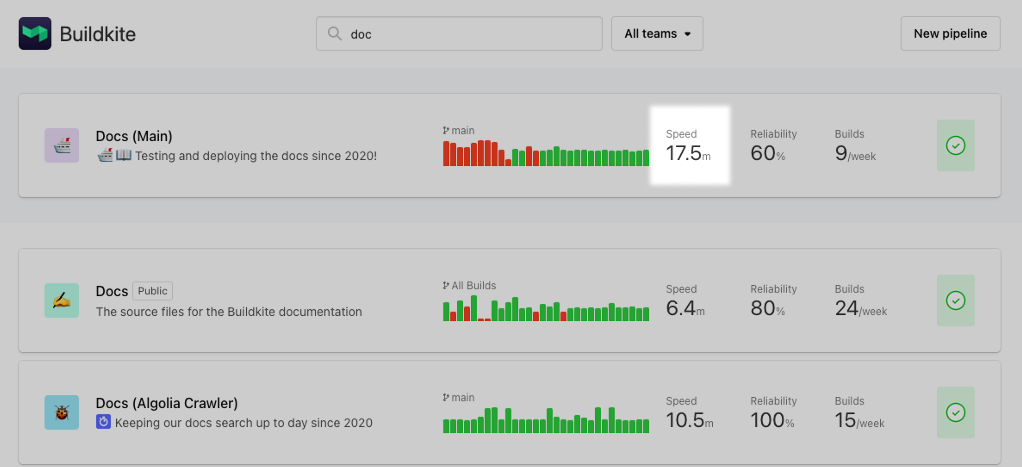Image resolution: width=1022 pixels, height=467 pixels.
Task: Click the New pipeline button
Action: coord(950,33)
